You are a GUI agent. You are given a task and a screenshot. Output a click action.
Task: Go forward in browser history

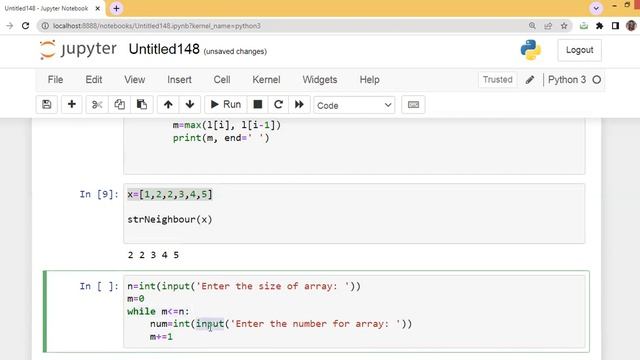[9, 26]
